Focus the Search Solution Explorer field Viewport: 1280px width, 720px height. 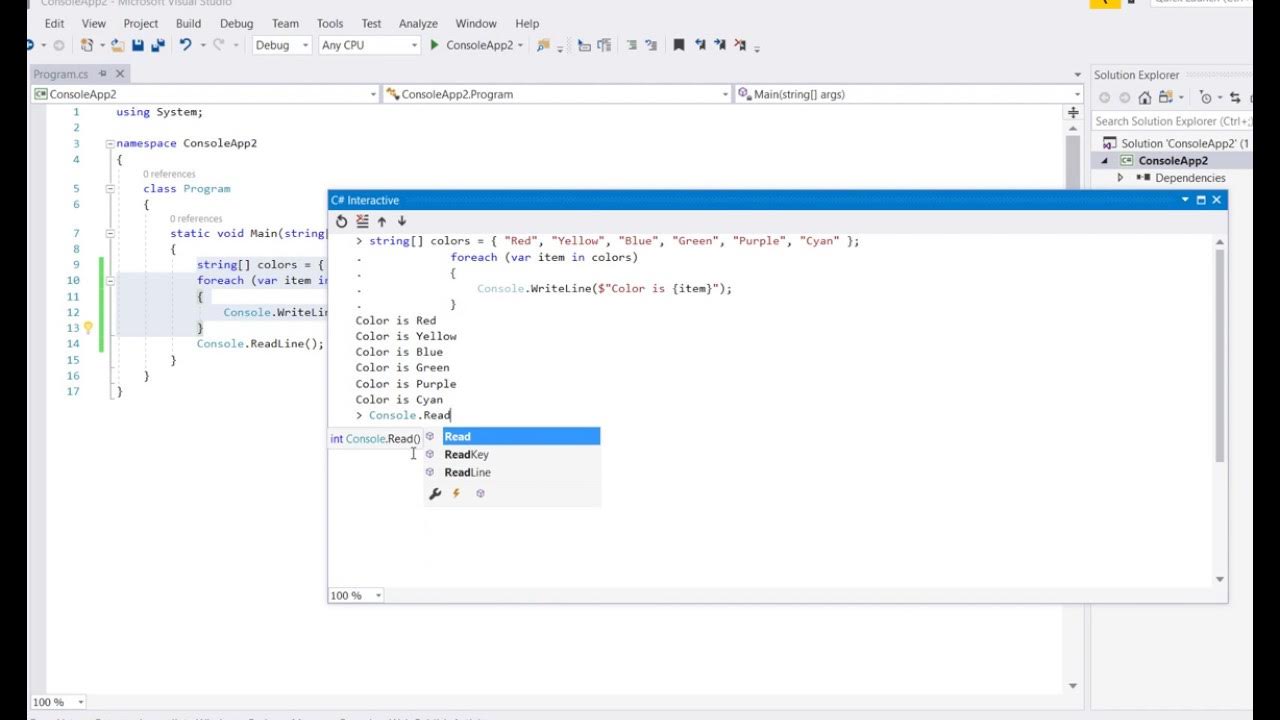coord(1170,121)
